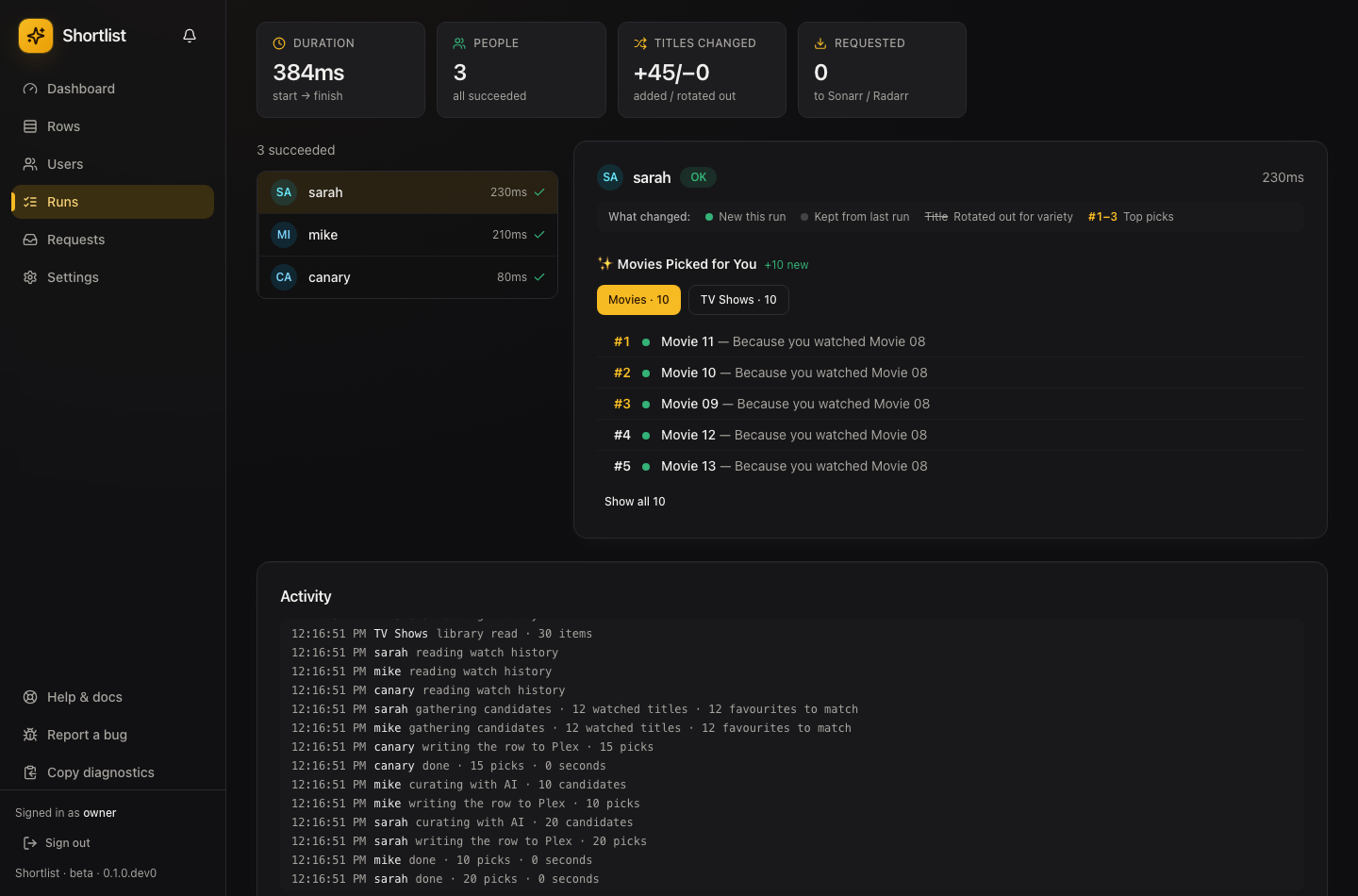Click the Report a bug icon
This screenshot has width=1358, height=896.
pyautogui.click(x=30, y=735)
